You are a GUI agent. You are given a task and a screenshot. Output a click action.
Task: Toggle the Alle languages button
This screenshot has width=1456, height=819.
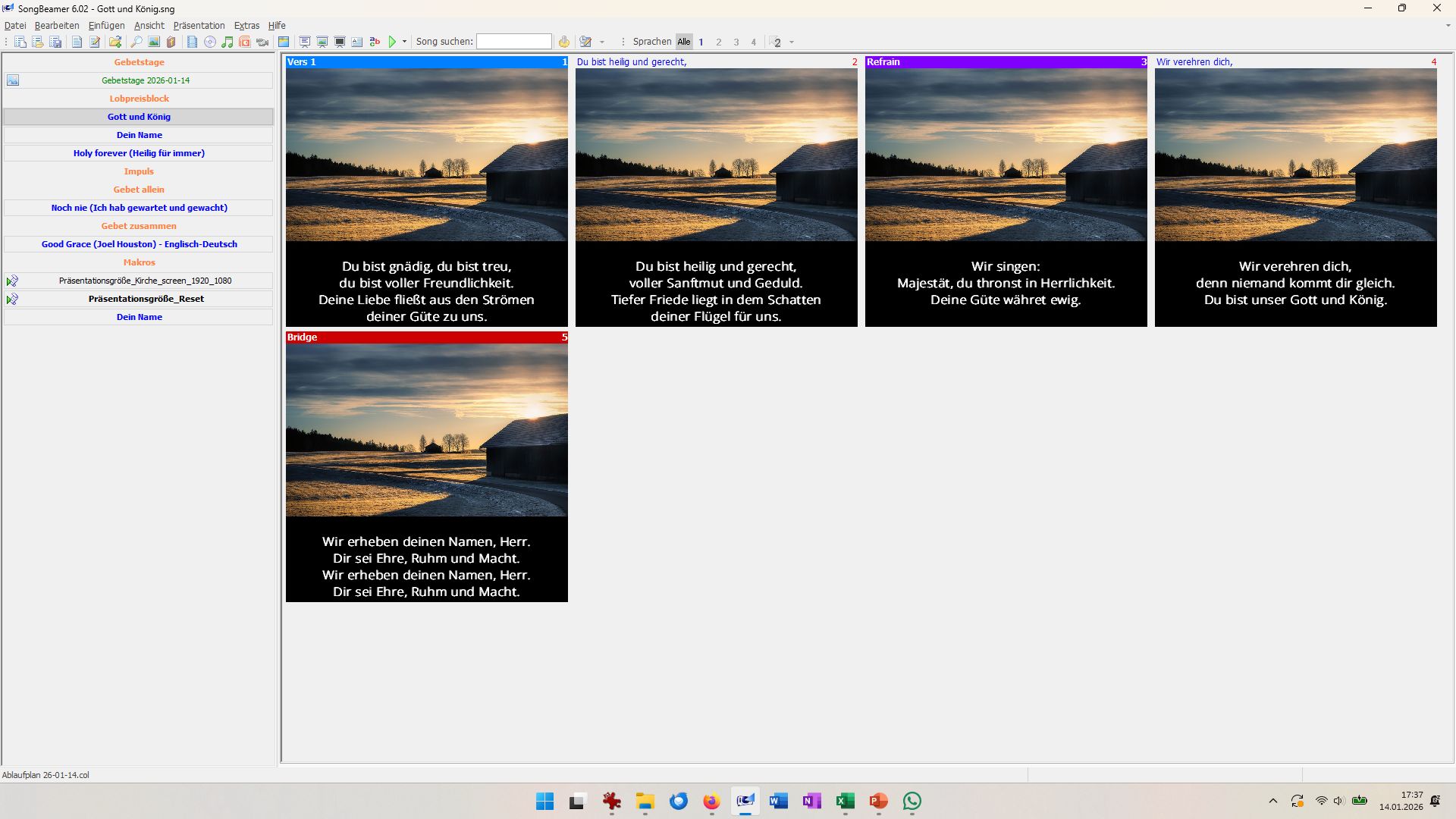[684, 42]
